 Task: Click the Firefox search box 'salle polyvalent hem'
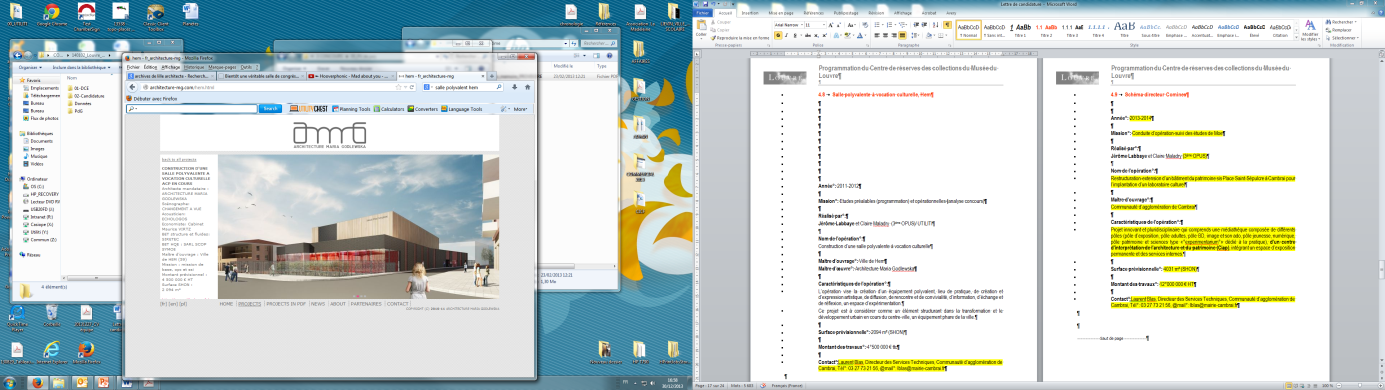tap(462, 87)
